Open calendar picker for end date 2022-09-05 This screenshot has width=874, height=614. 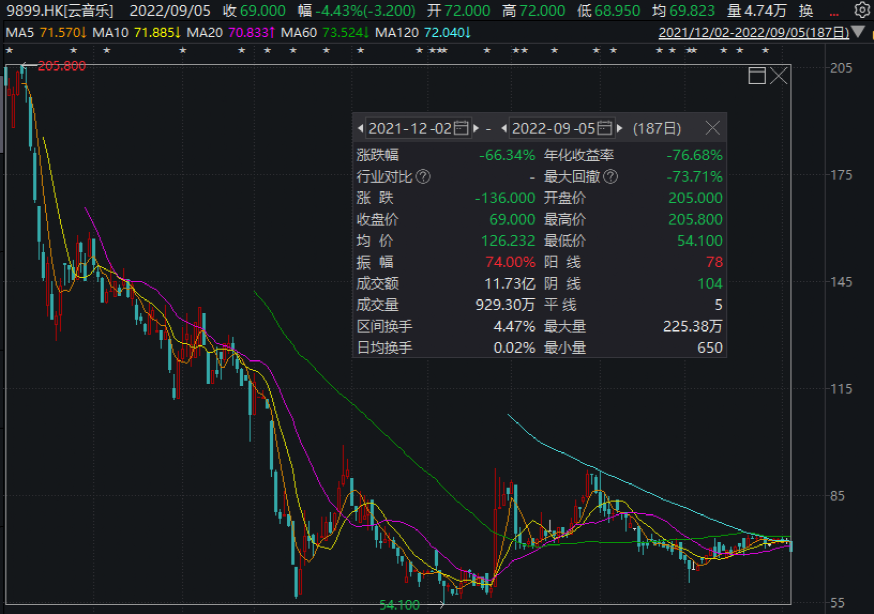[603, 129]
